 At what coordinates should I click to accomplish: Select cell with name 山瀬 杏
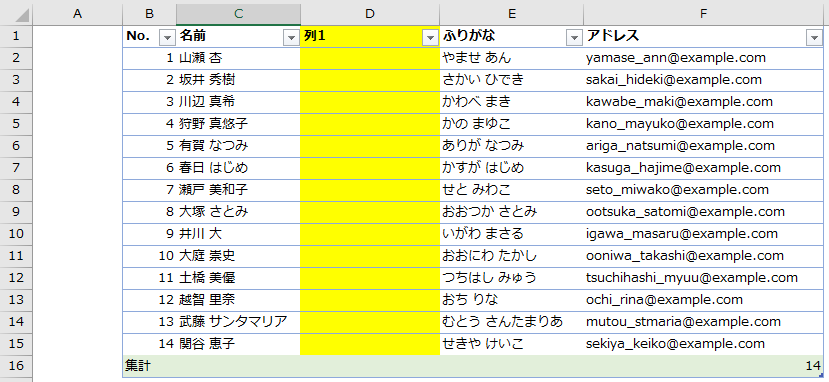[238, 58]
